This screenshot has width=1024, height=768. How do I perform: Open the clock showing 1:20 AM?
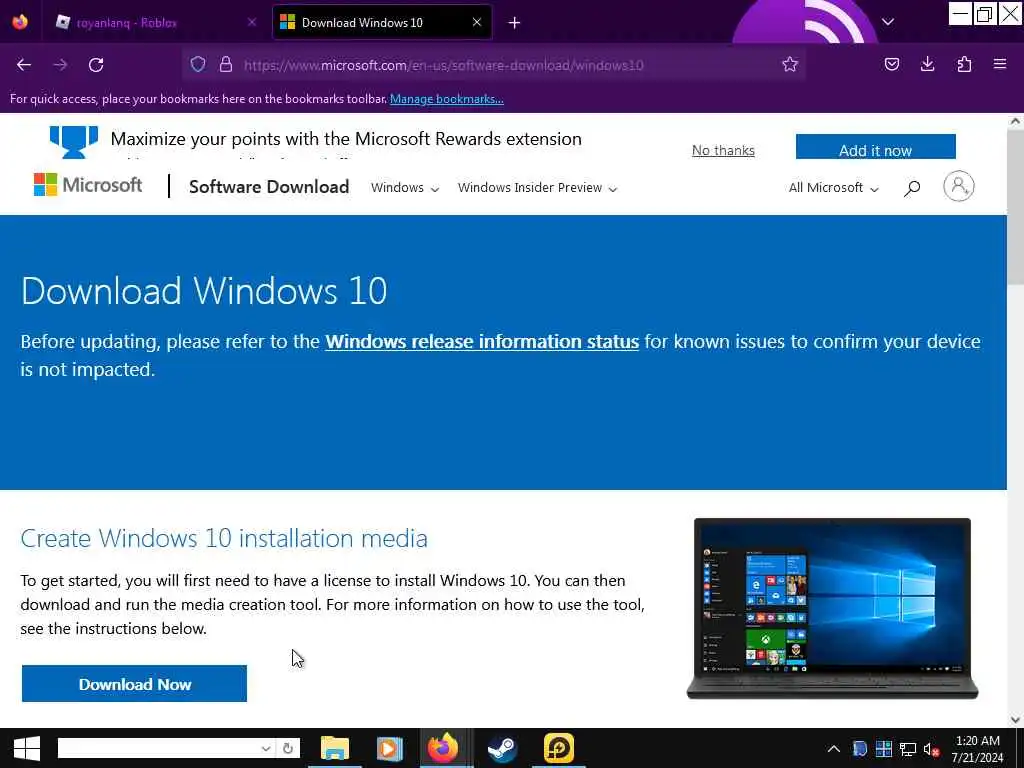pos(978,749)
